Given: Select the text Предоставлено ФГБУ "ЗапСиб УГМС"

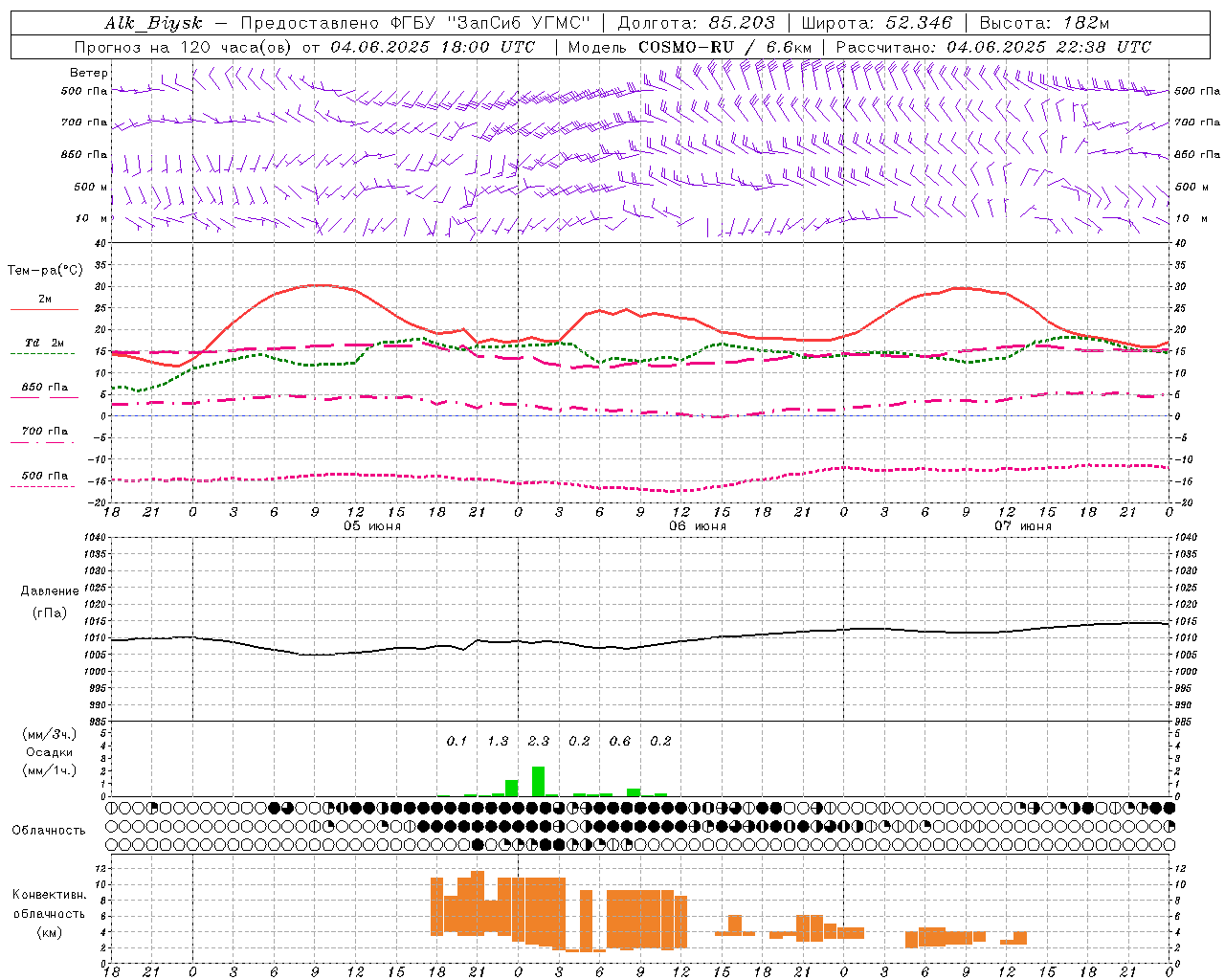Looking at the screenshot, I should pyautogui.click(x=415, y=23).
